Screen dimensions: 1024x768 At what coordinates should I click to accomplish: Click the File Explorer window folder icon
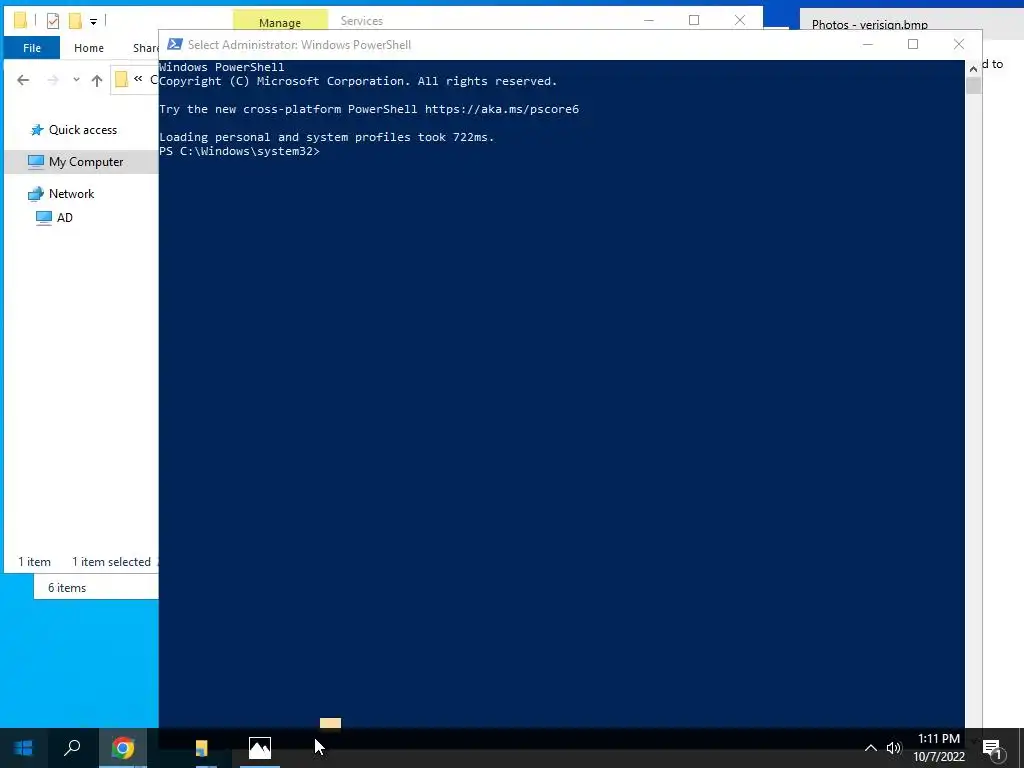click(20, 20)
